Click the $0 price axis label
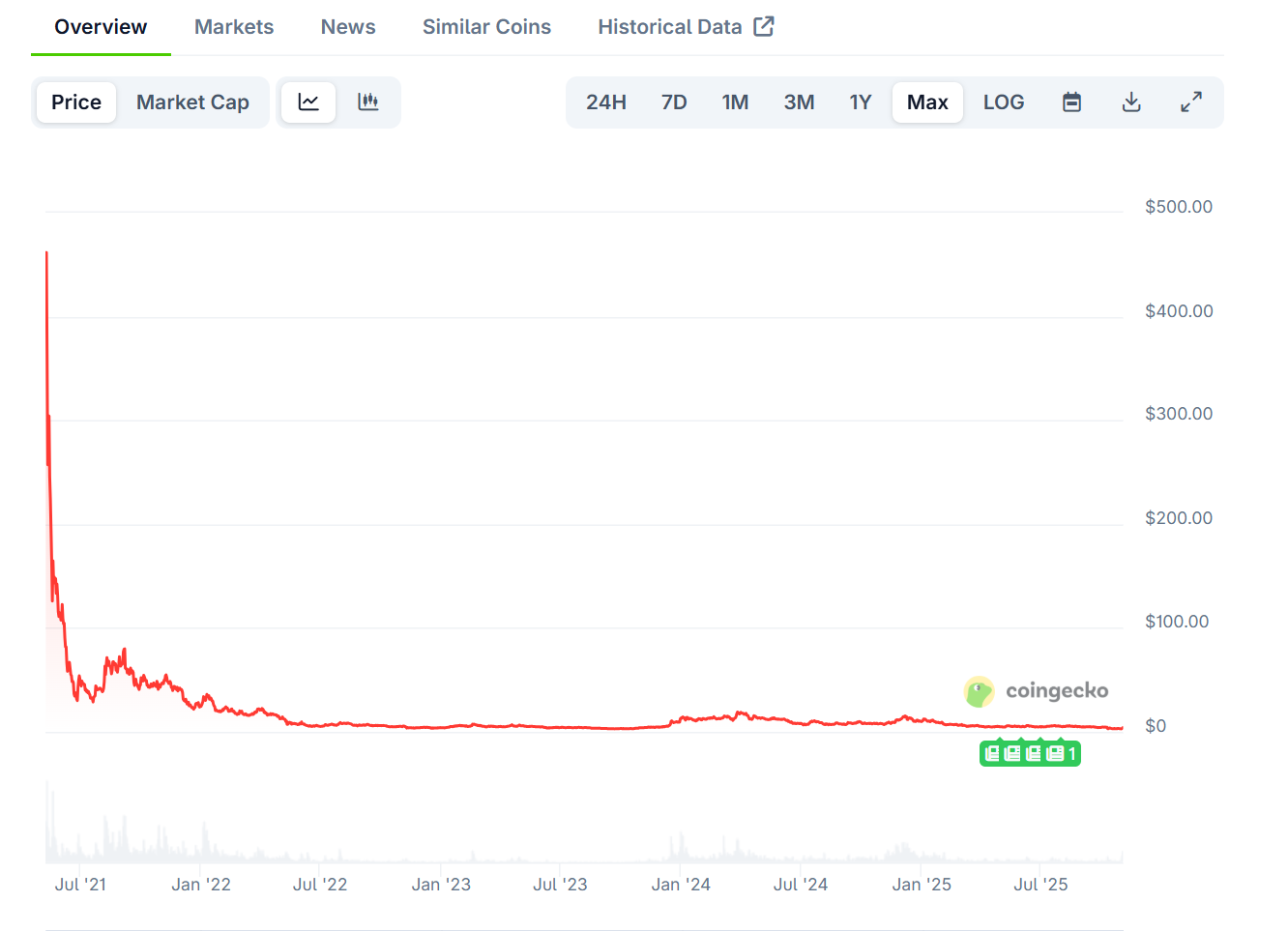Image resolution: width=1288 pixels, height=931 pixels. tap(1156, 726)
